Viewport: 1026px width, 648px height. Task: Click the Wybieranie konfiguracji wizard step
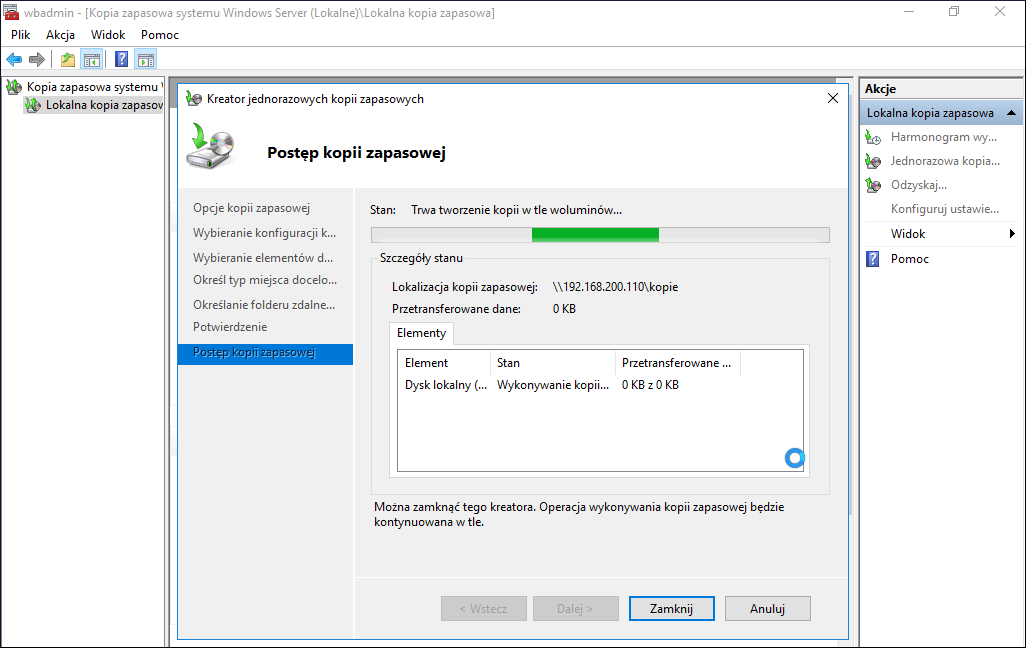coord(264,233)
